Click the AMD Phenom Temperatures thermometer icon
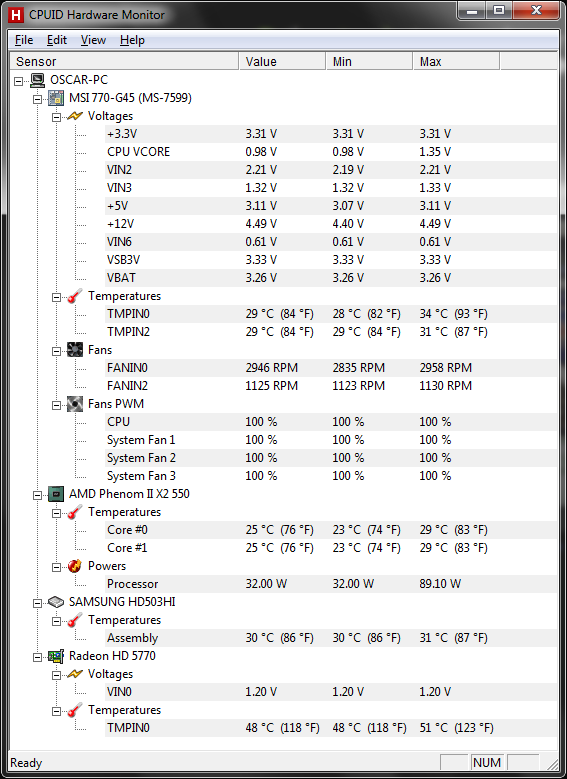567x779 pixels. pos(75,512)
